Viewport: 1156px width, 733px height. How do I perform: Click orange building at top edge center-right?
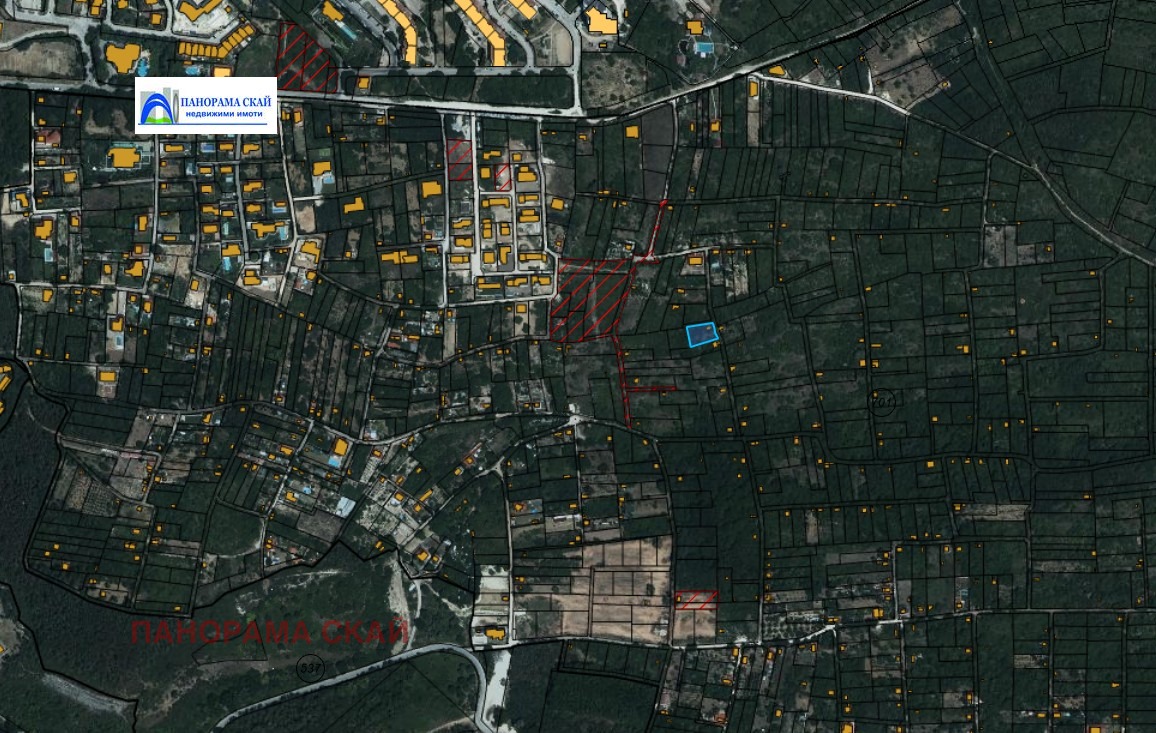[x=601, y=21]
